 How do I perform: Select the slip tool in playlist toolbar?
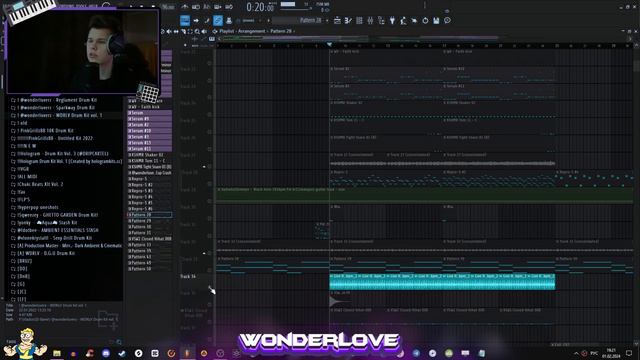pos(176,31)
